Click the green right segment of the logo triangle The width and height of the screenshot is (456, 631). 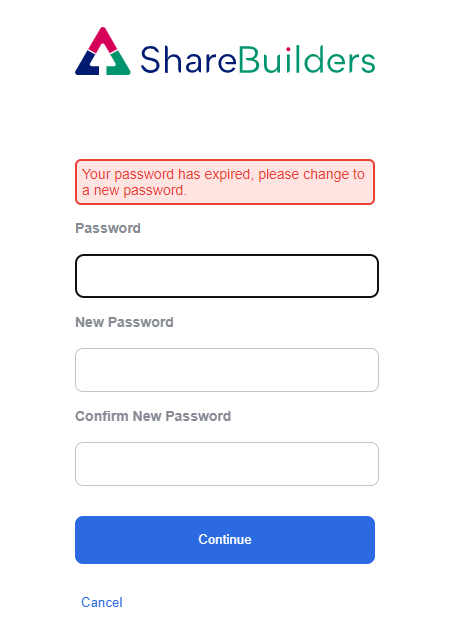pos(119,64)
